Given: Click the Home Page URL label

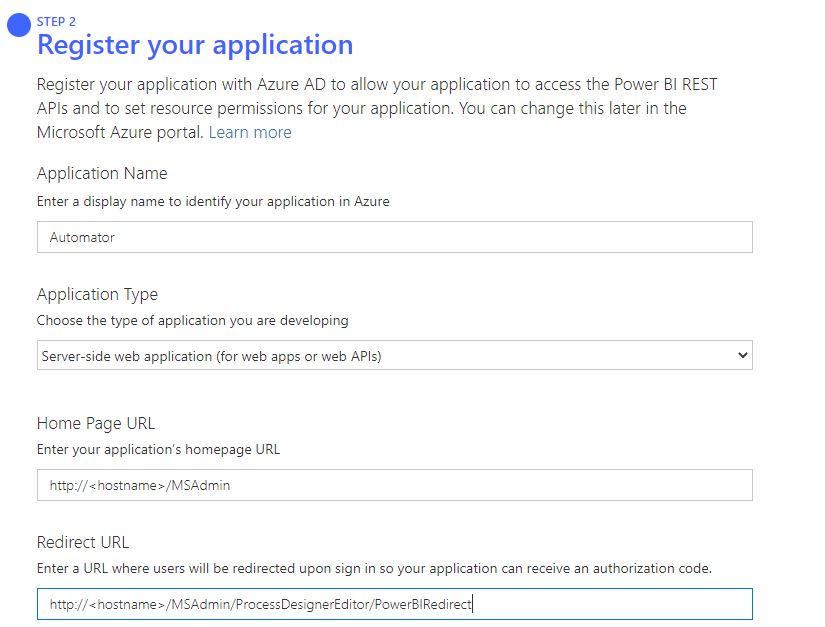Looking at the screenshot, I should [96, 423].
